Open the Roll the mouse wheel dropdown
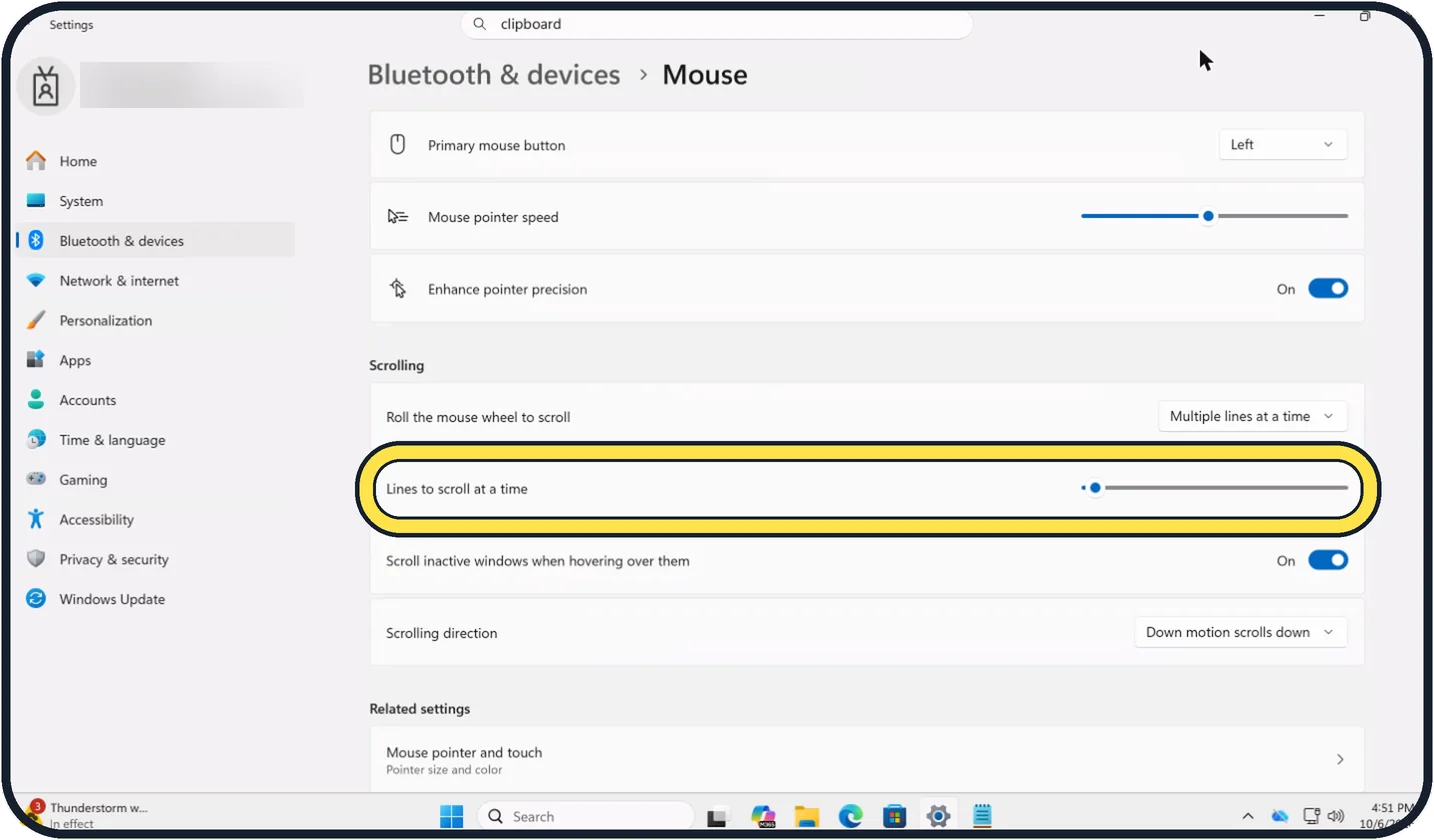This screenshot has height=840, width=1434. [x=1252, y=416]
